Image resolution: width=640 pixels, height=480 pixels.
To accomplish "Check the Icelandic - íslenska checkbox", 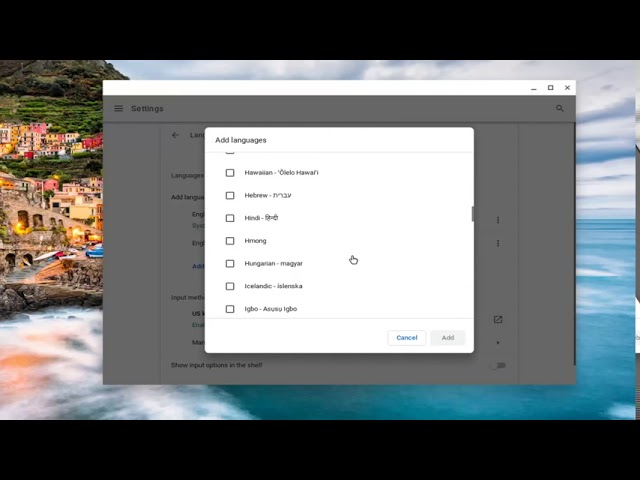I will 230,286.
